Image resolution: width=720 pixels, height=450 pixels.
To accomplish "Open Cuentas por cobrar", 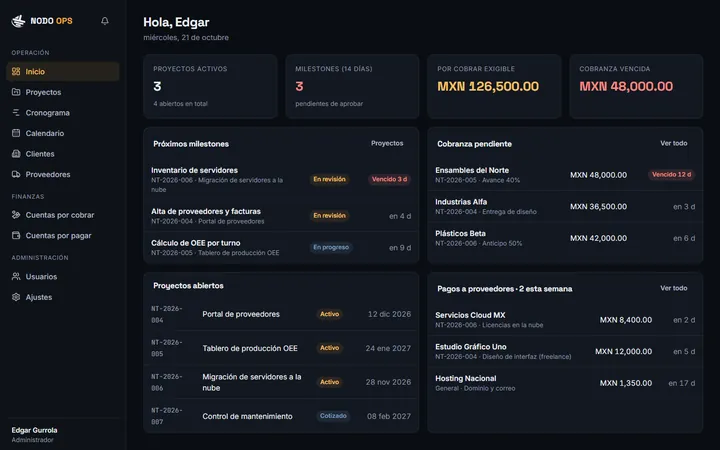I will (x=63, y=215).
